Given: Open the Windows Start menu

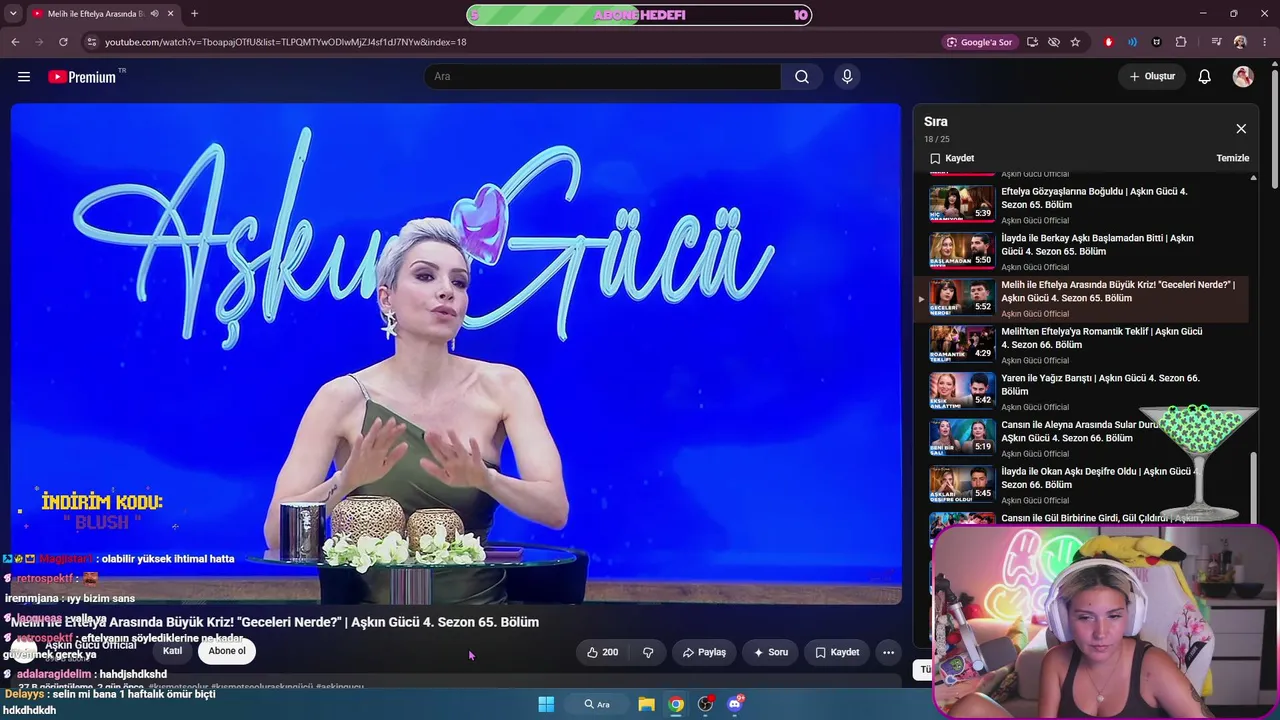Looking at the screenshot, I should tap(546, 704).
